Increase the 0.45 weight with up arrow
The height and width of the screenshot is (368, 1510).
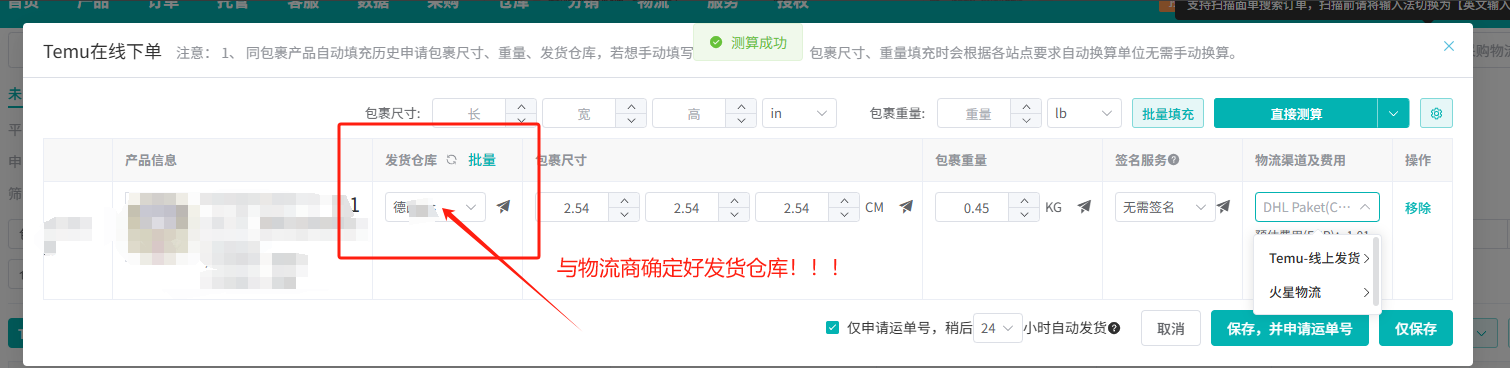pos(1024,200)
